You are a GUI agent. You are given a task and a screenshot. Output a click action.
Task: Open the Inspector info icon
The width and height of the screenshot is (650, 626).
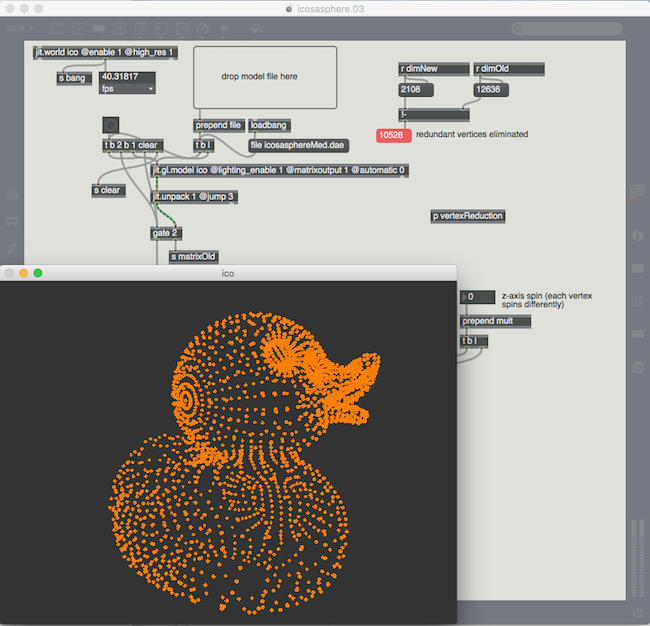point(638,235)
